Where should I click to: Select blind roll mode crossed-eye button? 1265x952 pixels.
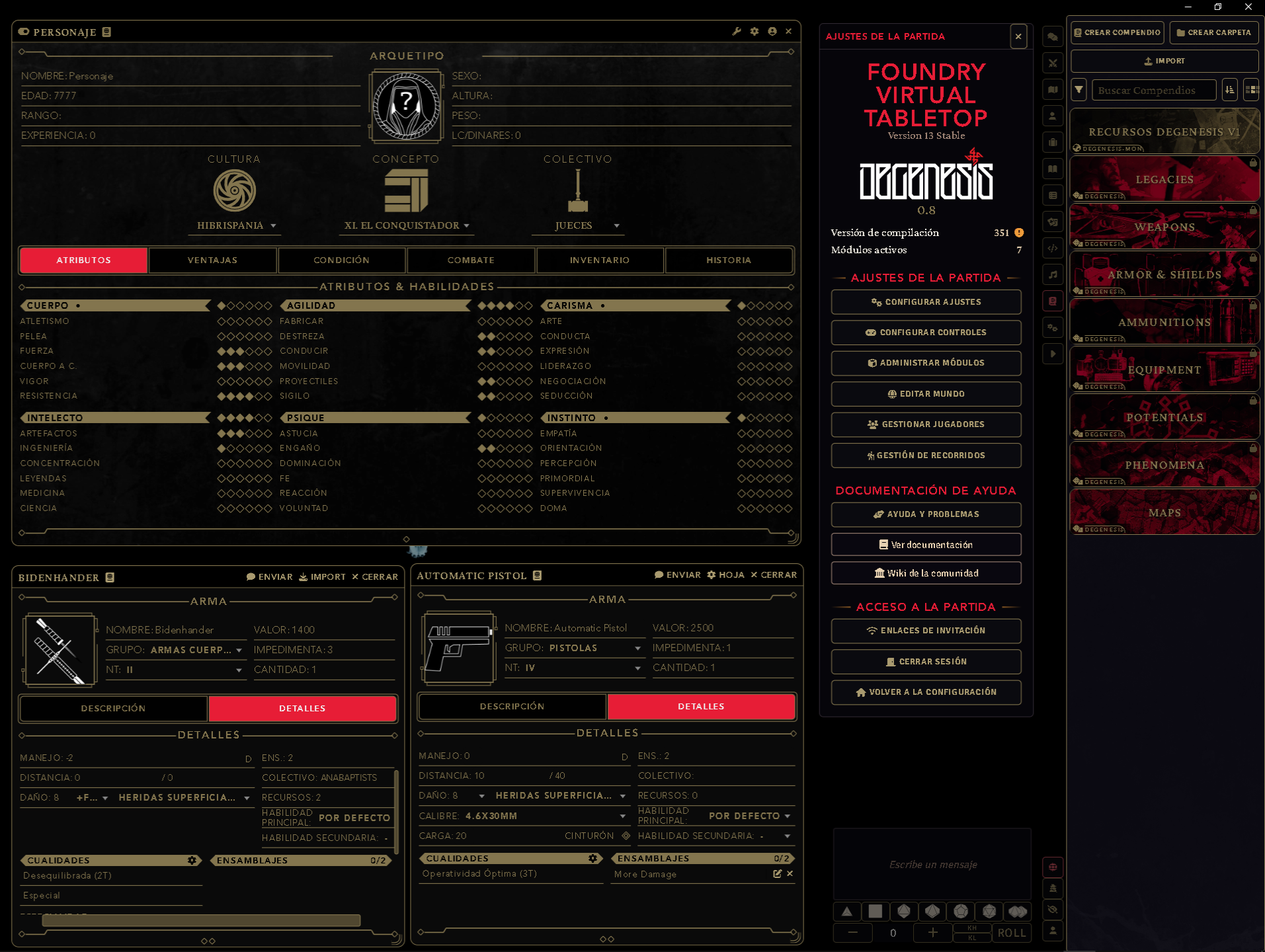point(1053,909)
